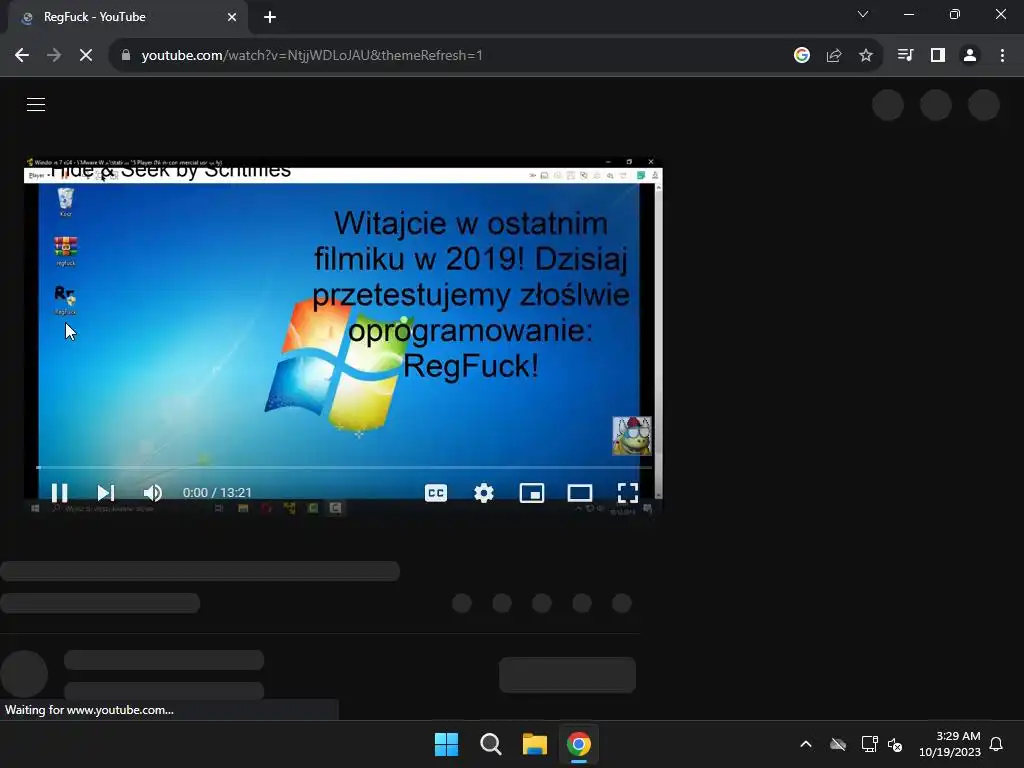Open media controls in Chrome toolbar
Image resolution: width=1024 pixels, height=768 pixels.
(905, 56)
